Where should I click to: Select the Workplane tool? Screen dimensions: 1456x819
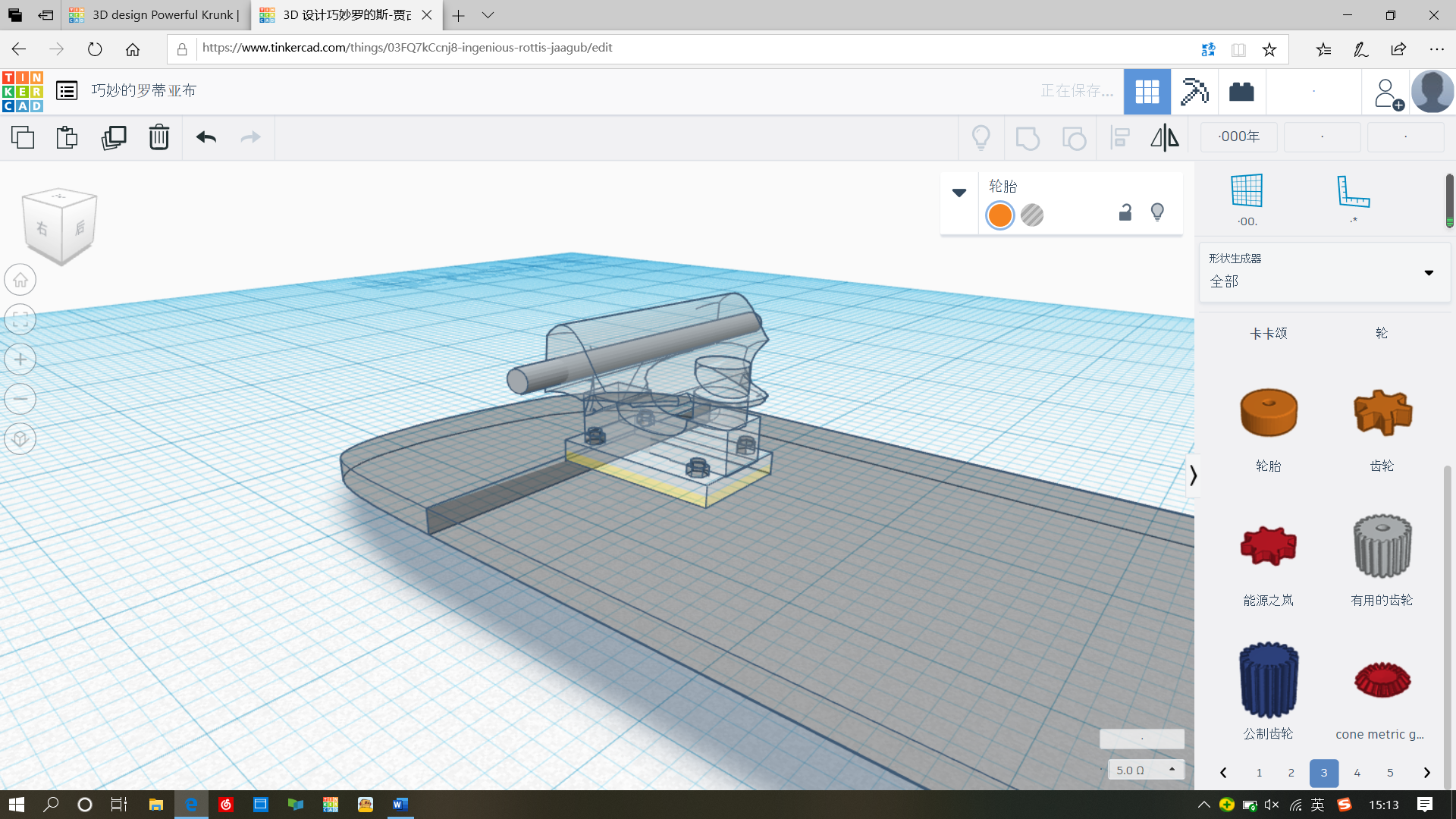click(1247, 199)
